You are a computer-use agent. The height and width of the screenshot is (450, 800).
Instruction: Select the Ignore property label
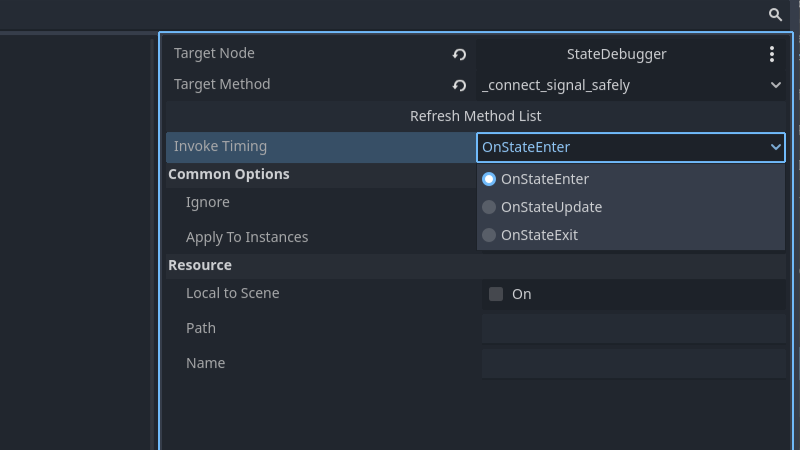coord(208,202)
